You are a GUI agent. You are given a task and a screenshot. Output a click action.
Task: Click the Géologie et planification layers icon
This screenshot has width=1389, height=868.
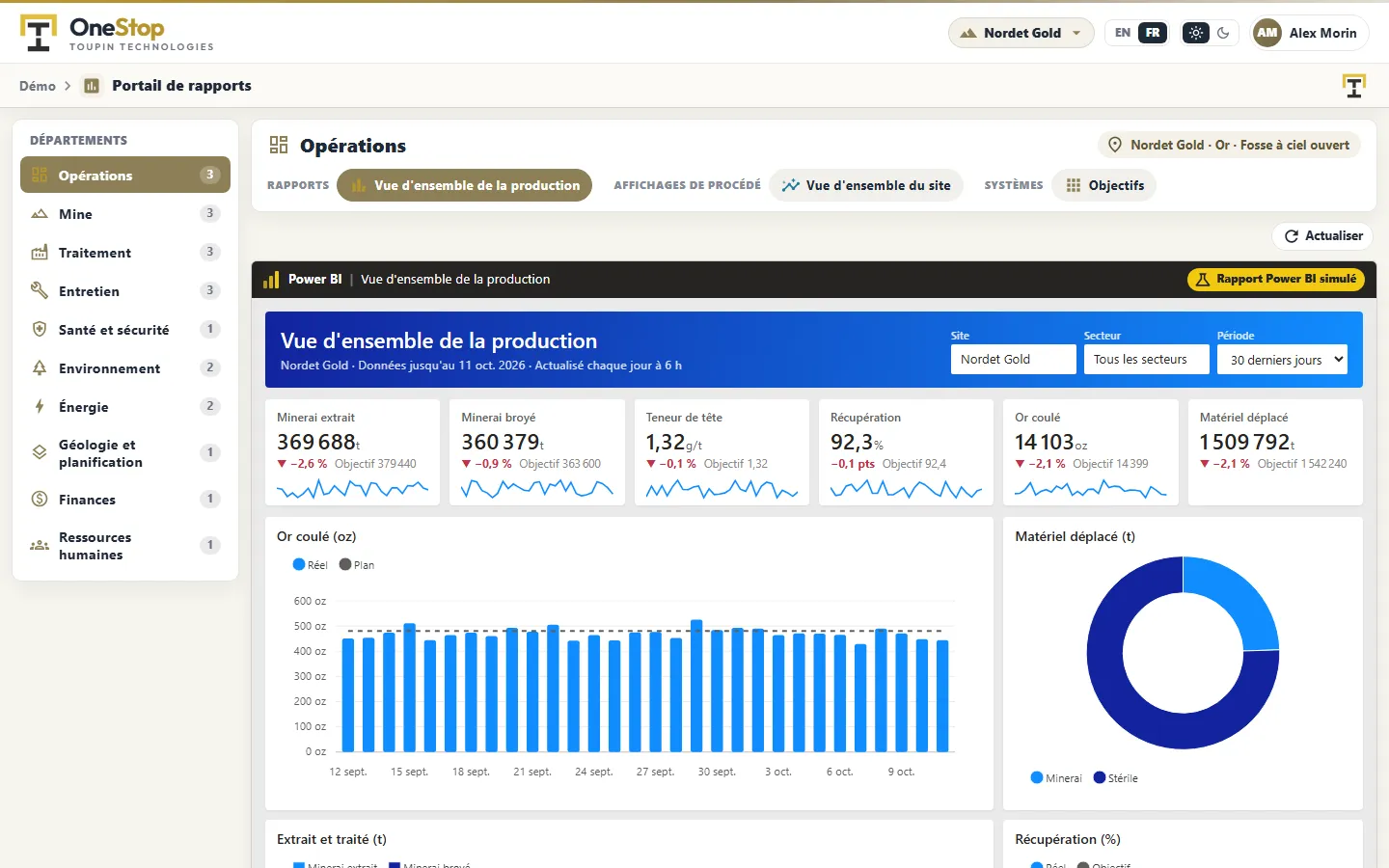(40, 452)
